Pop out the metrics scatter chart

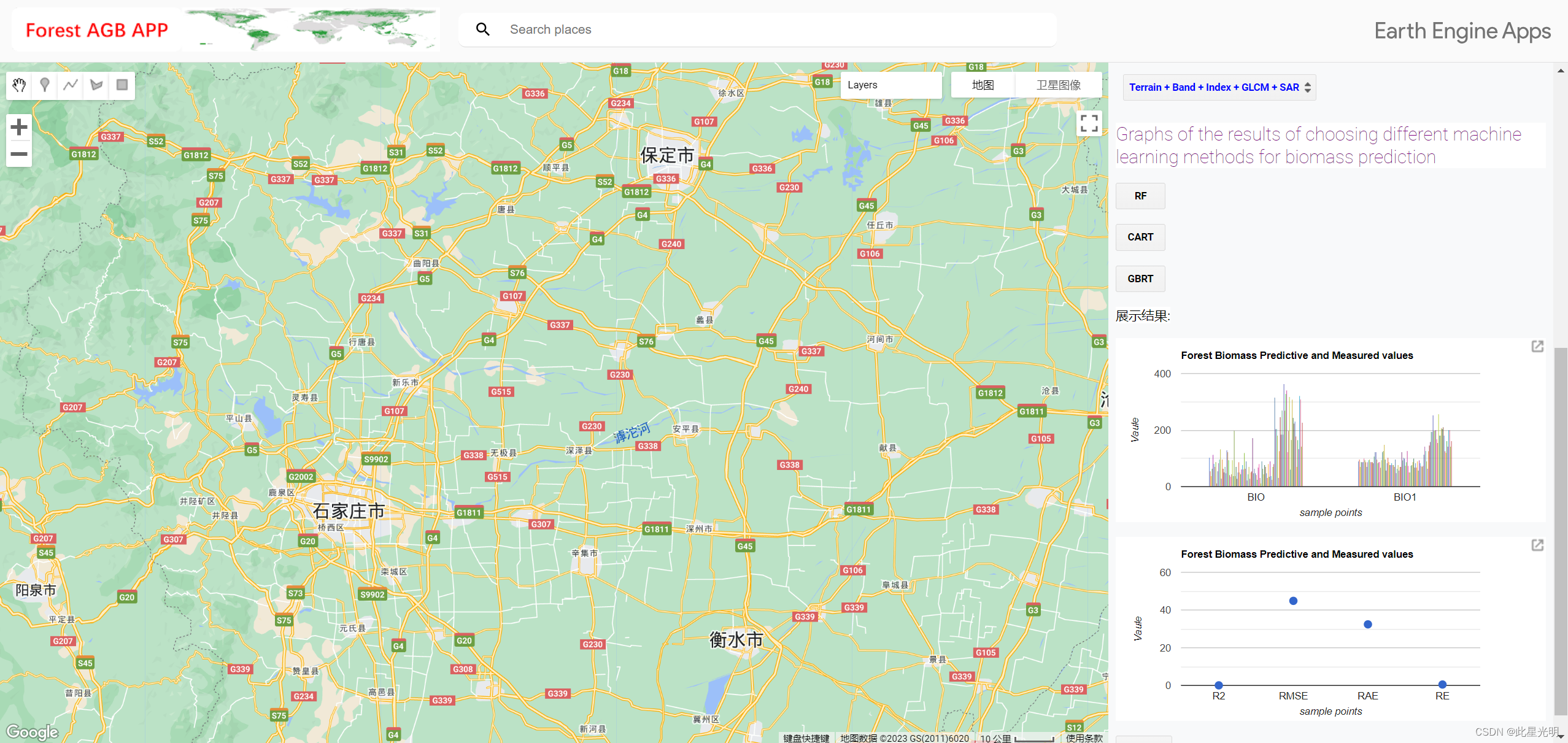1537,545
